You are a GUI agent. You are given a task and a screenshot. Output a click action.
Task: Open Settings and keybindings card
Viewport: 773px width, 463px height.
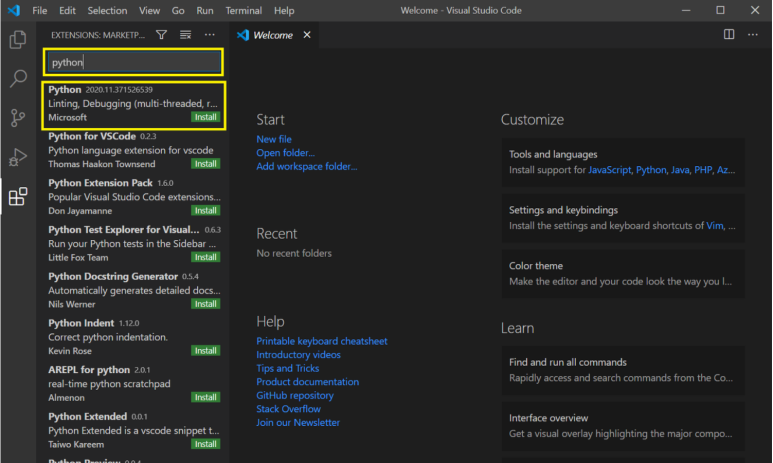623,217
